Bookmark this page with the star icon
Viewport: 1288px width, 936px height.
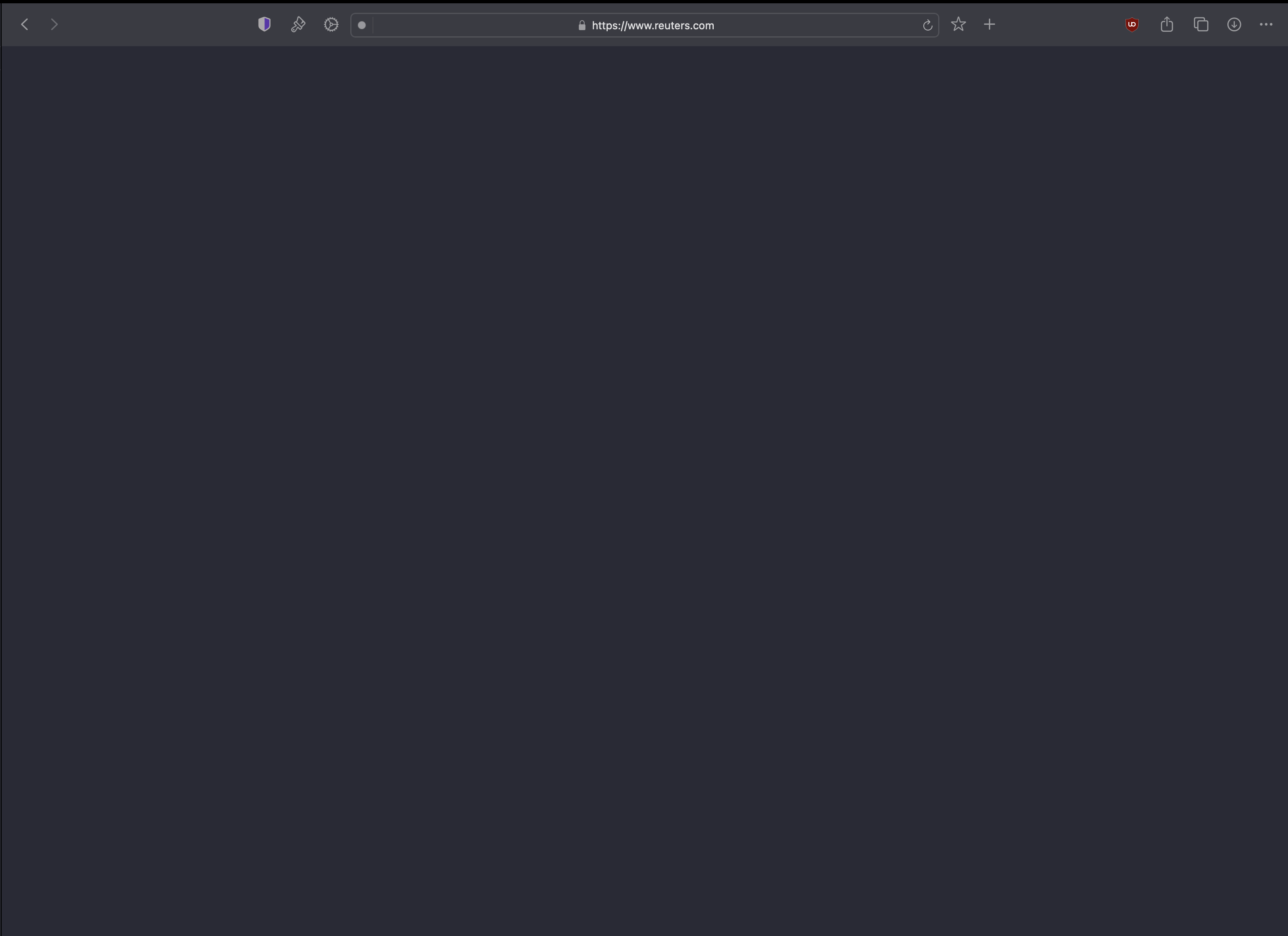coord(958,24)
